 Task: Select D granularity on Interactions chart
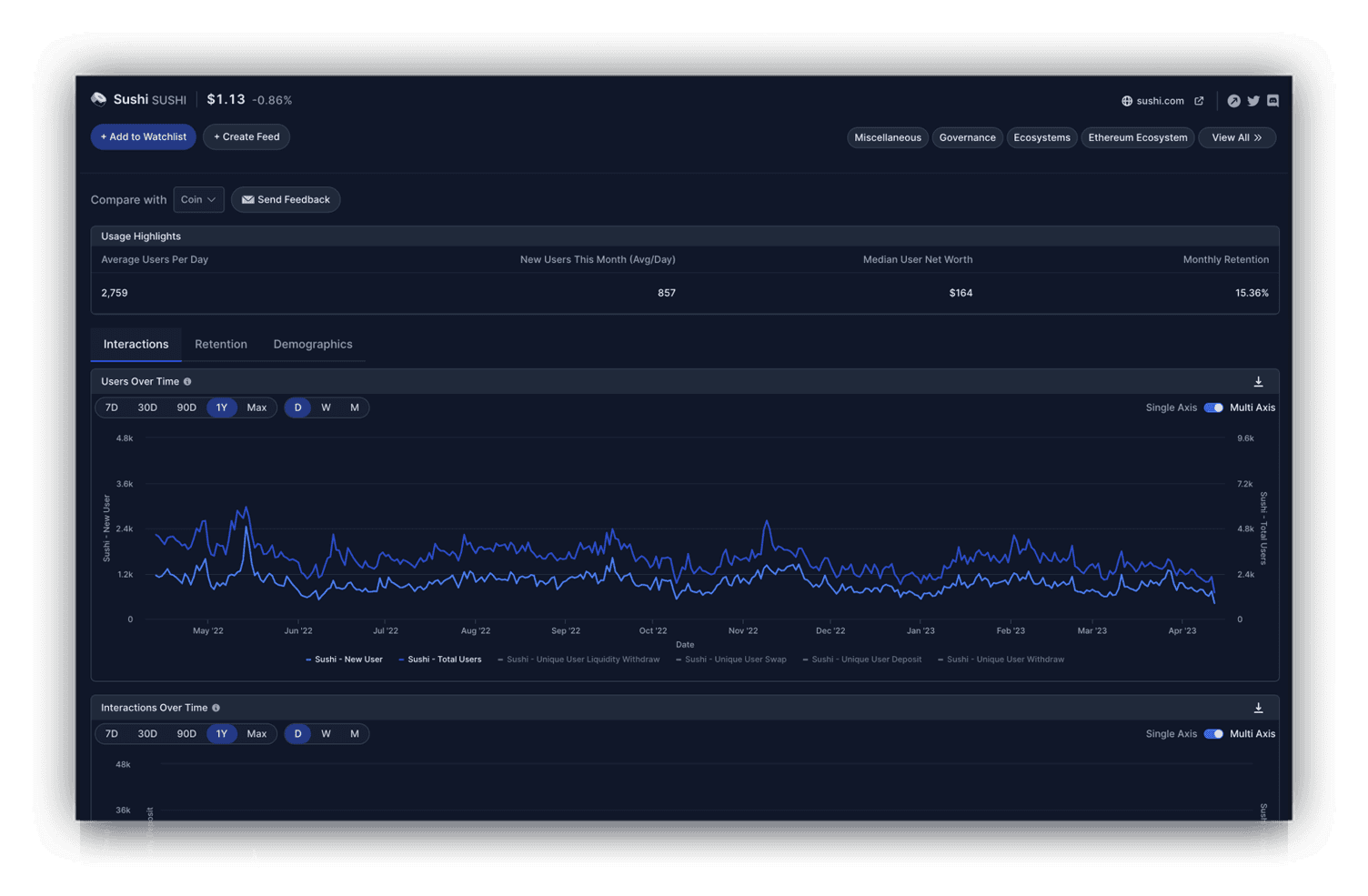(x=297, y=734)
